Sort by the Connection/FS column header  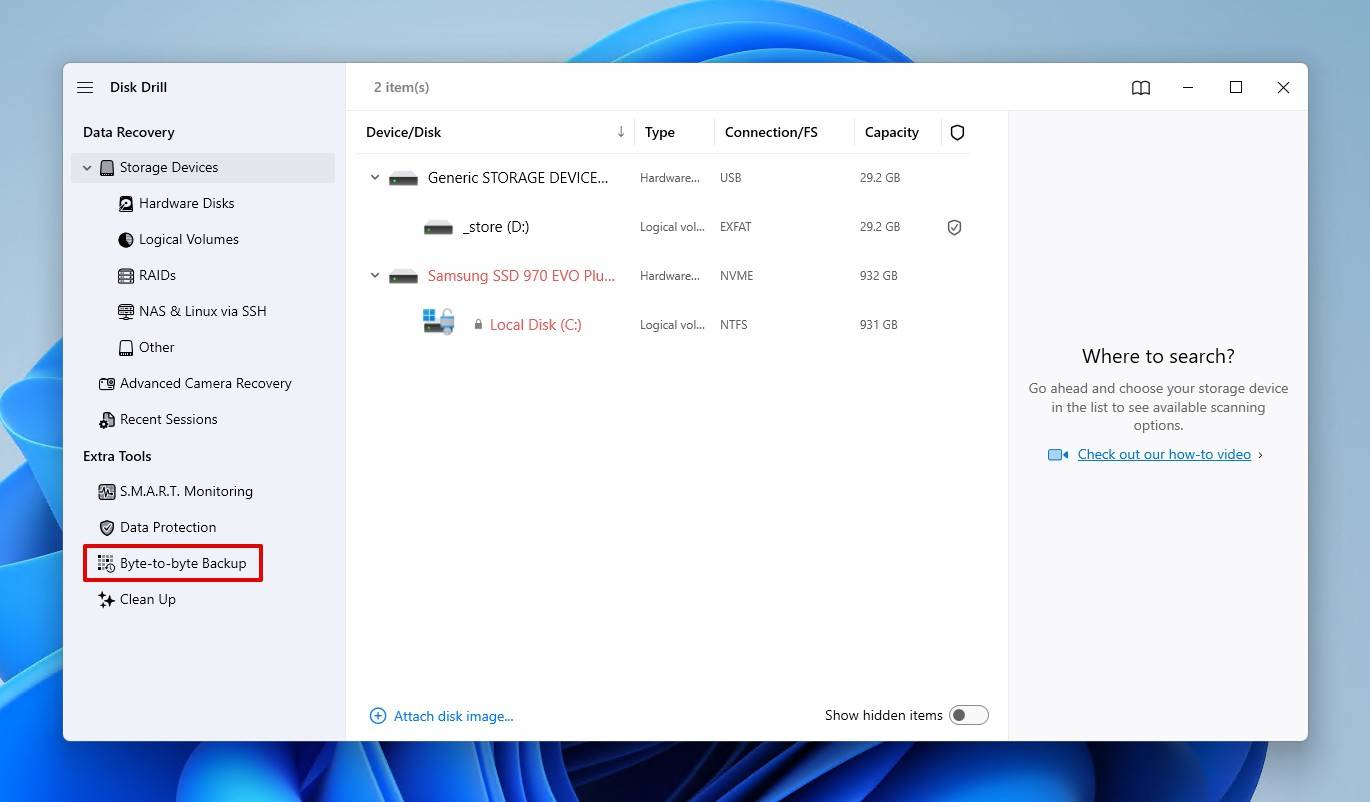(771, 132)
